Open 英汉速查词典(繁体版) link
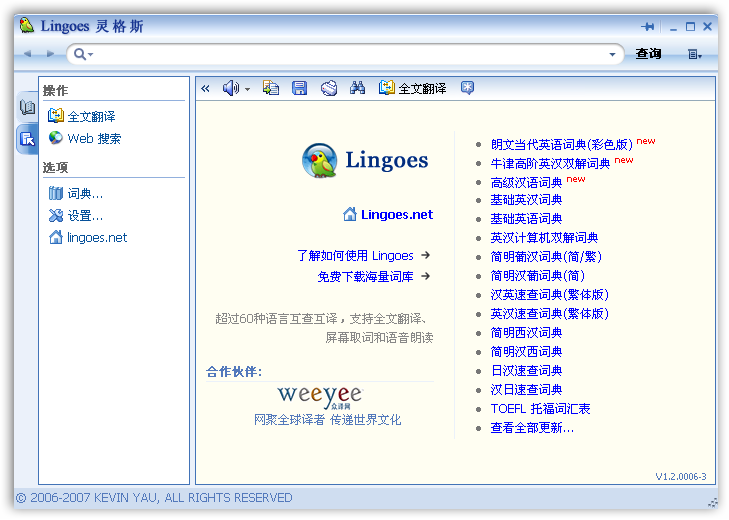 coord(550,314)
